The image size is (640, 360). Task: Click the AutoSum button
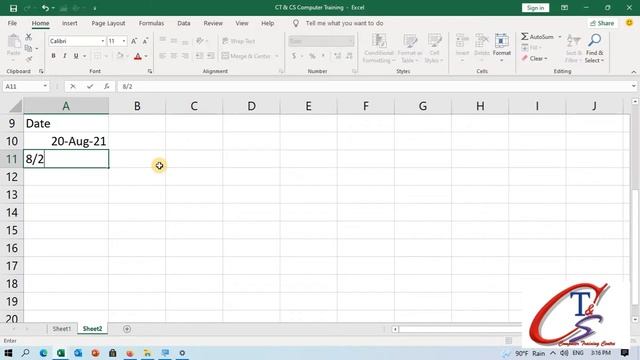(537, 37)
